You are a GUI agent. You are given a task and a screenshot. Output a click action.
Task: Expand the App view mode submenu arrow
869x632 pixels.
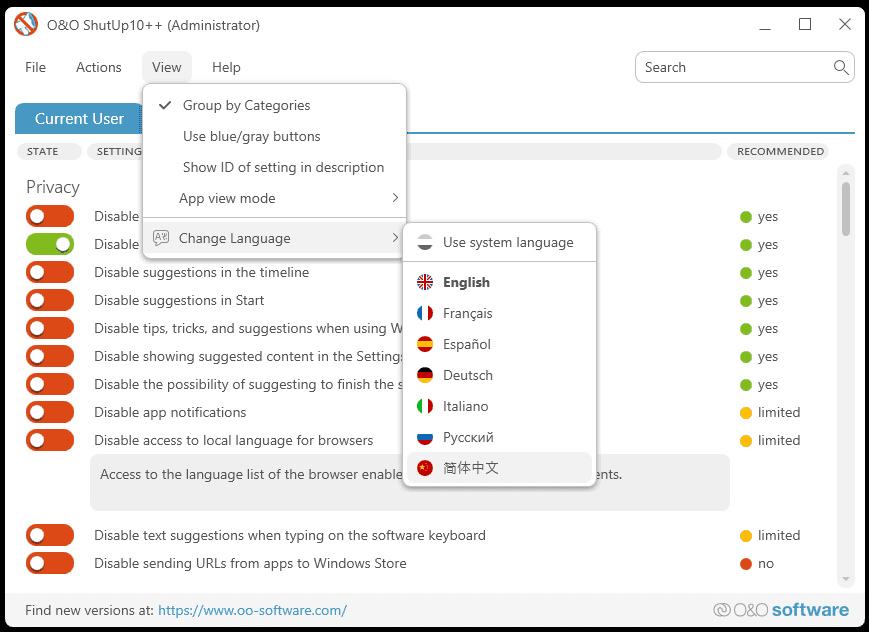(395, 198)
